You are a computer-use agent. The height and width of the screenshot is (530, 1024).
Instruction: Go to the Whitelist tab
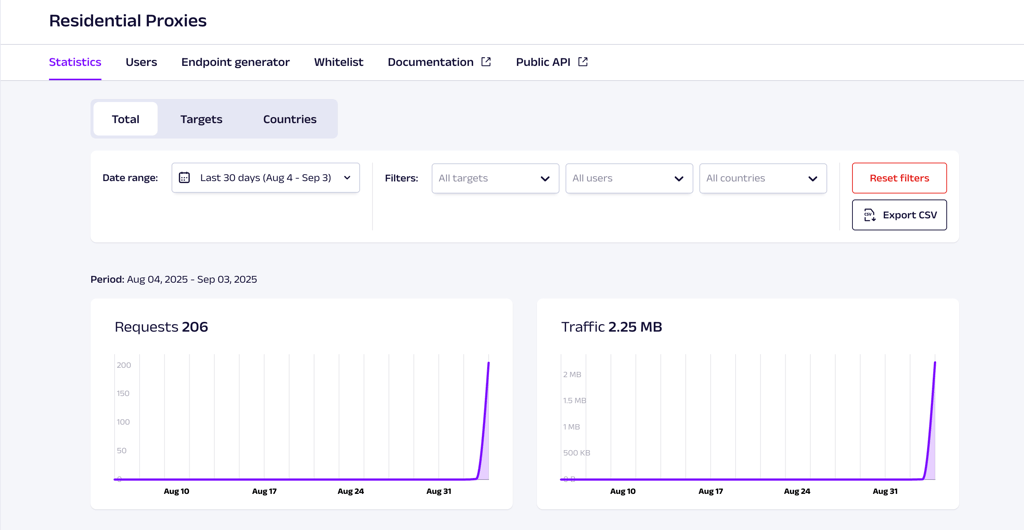point(338,62)
